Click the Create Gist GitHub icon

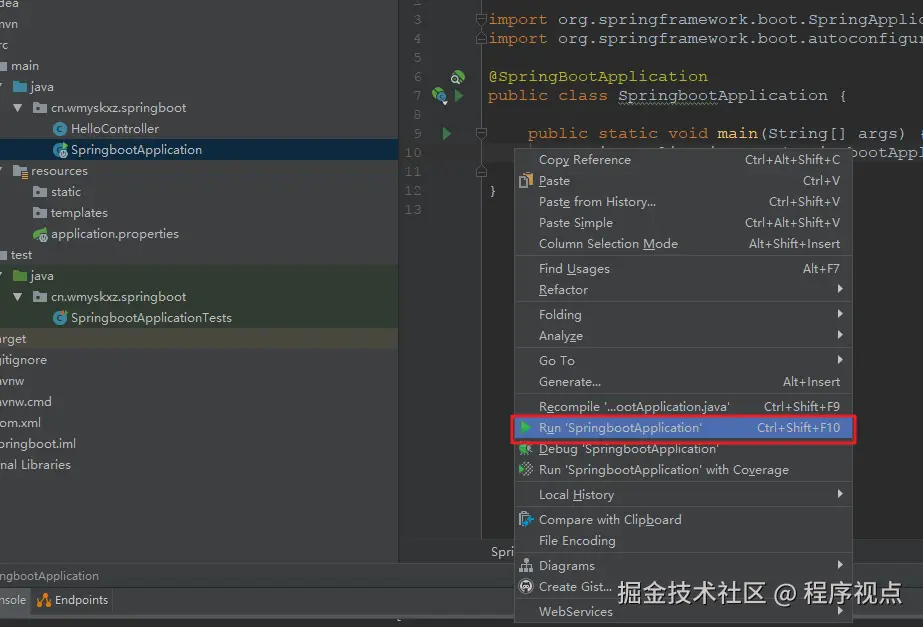click(x=526, y=586)
